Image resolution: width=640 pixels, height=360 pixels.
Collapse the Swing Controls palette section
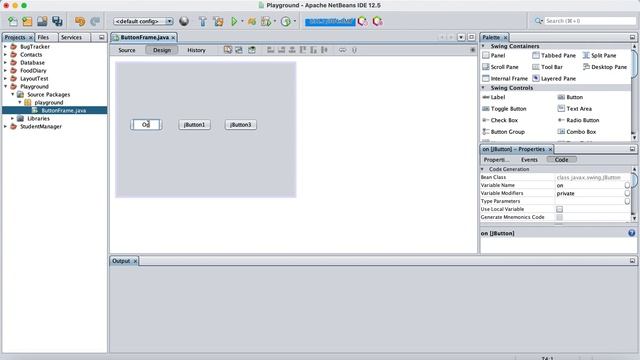point(483,88)
